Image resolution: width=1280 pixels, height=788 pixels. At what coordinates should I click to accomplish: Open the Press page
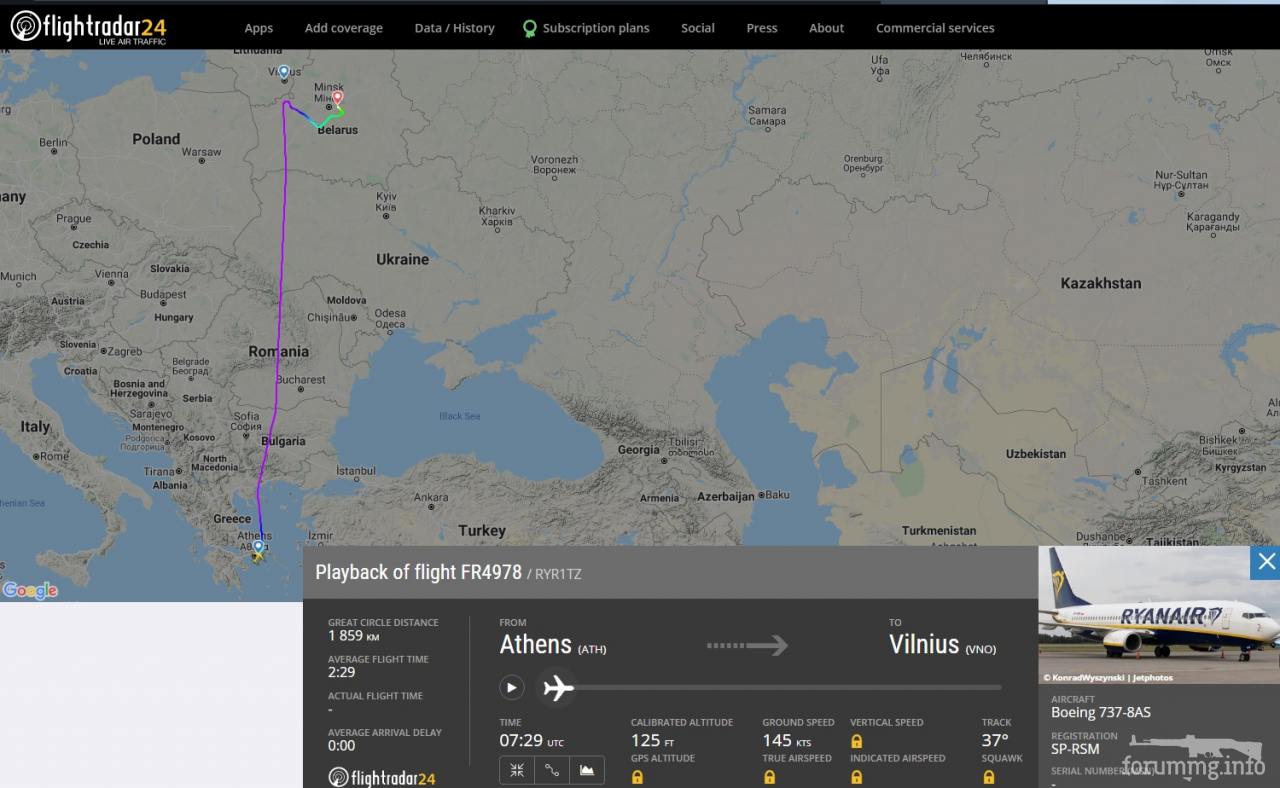coord(762,28)
